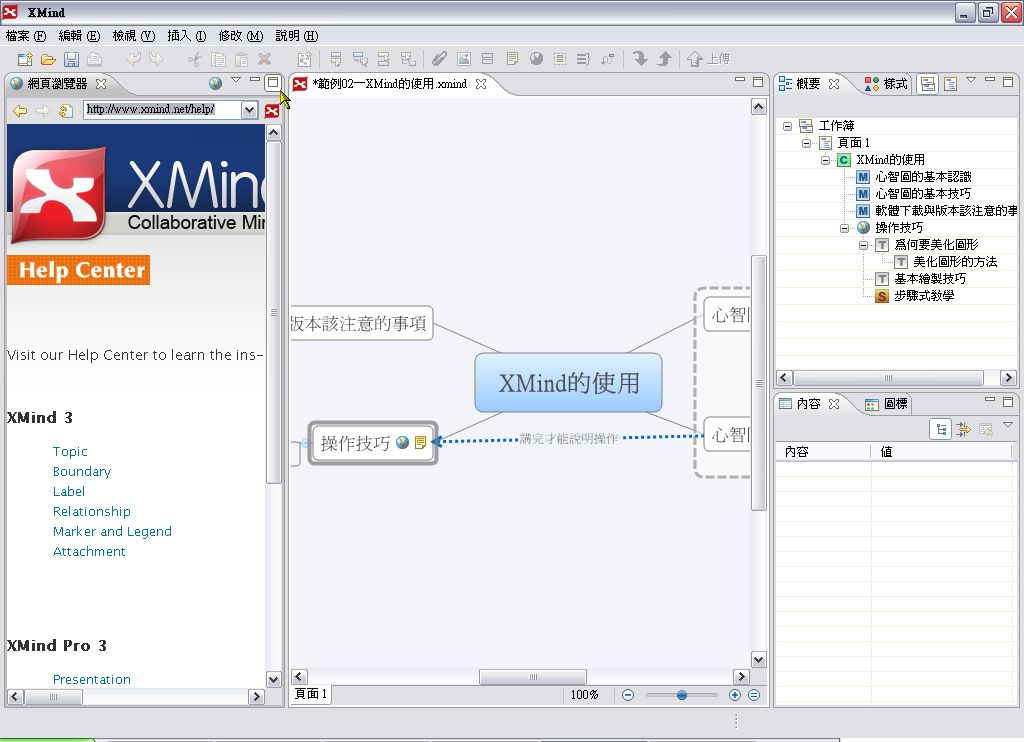
Task: Open the 檔案 (F) menu
Action: (x=25, y=36)
